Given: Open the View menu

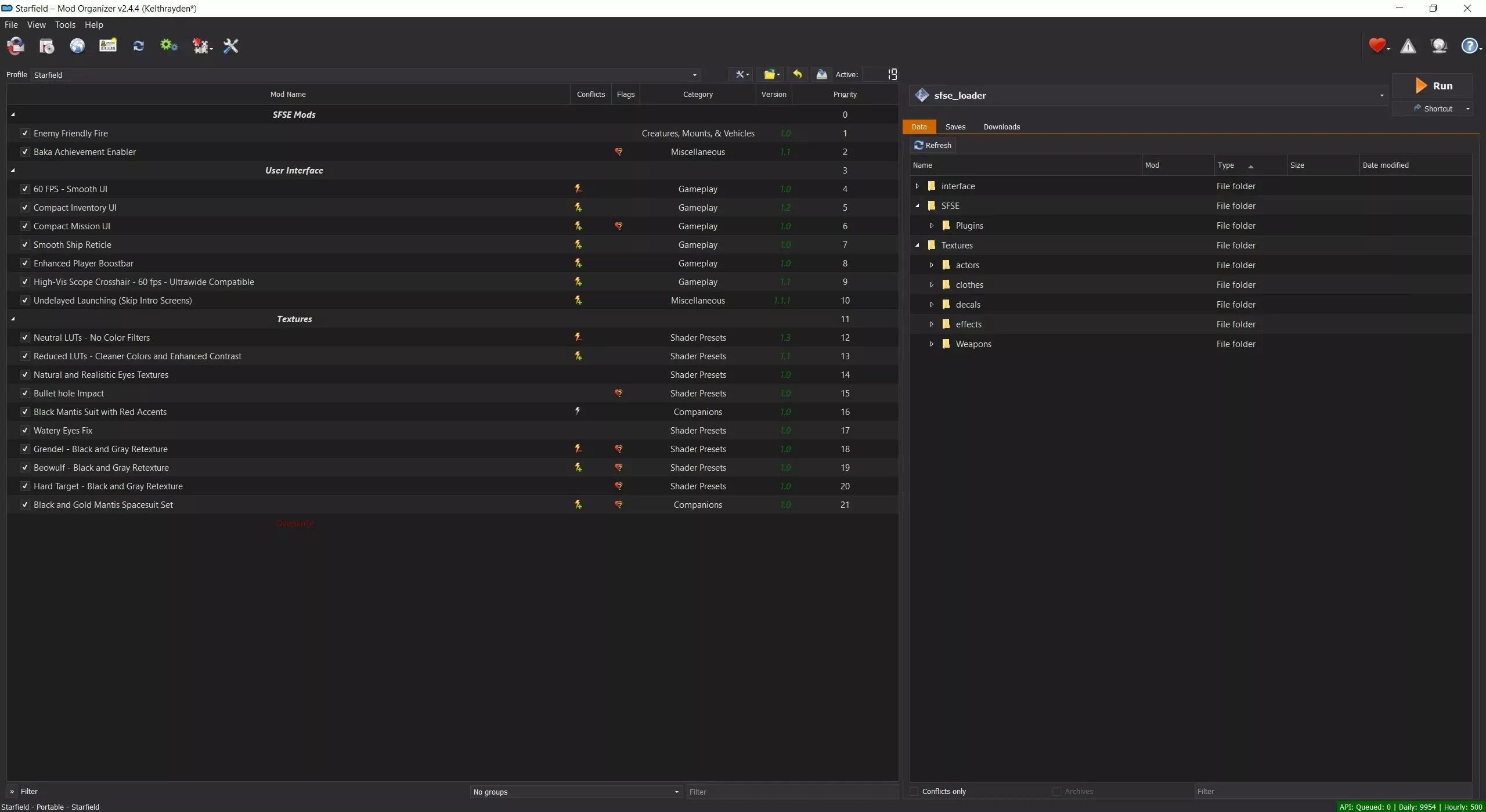Looking at the screenshot, I should (36, 24).
